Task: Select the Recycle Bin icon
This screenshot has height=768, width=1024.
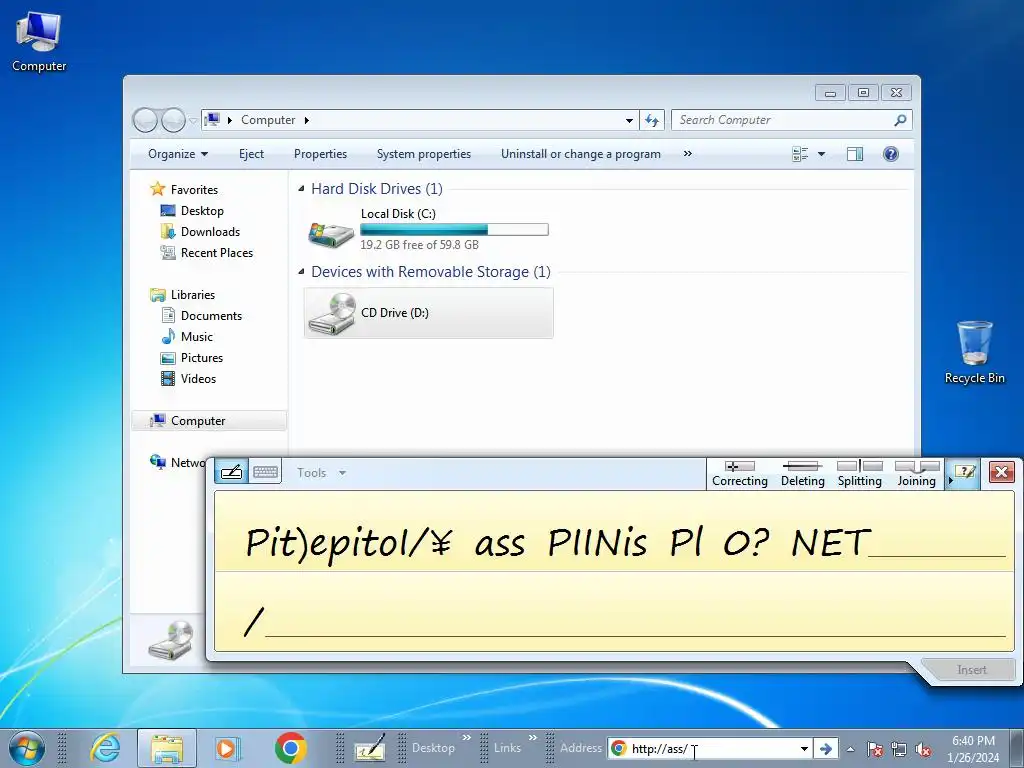Action: click(974, 352)
